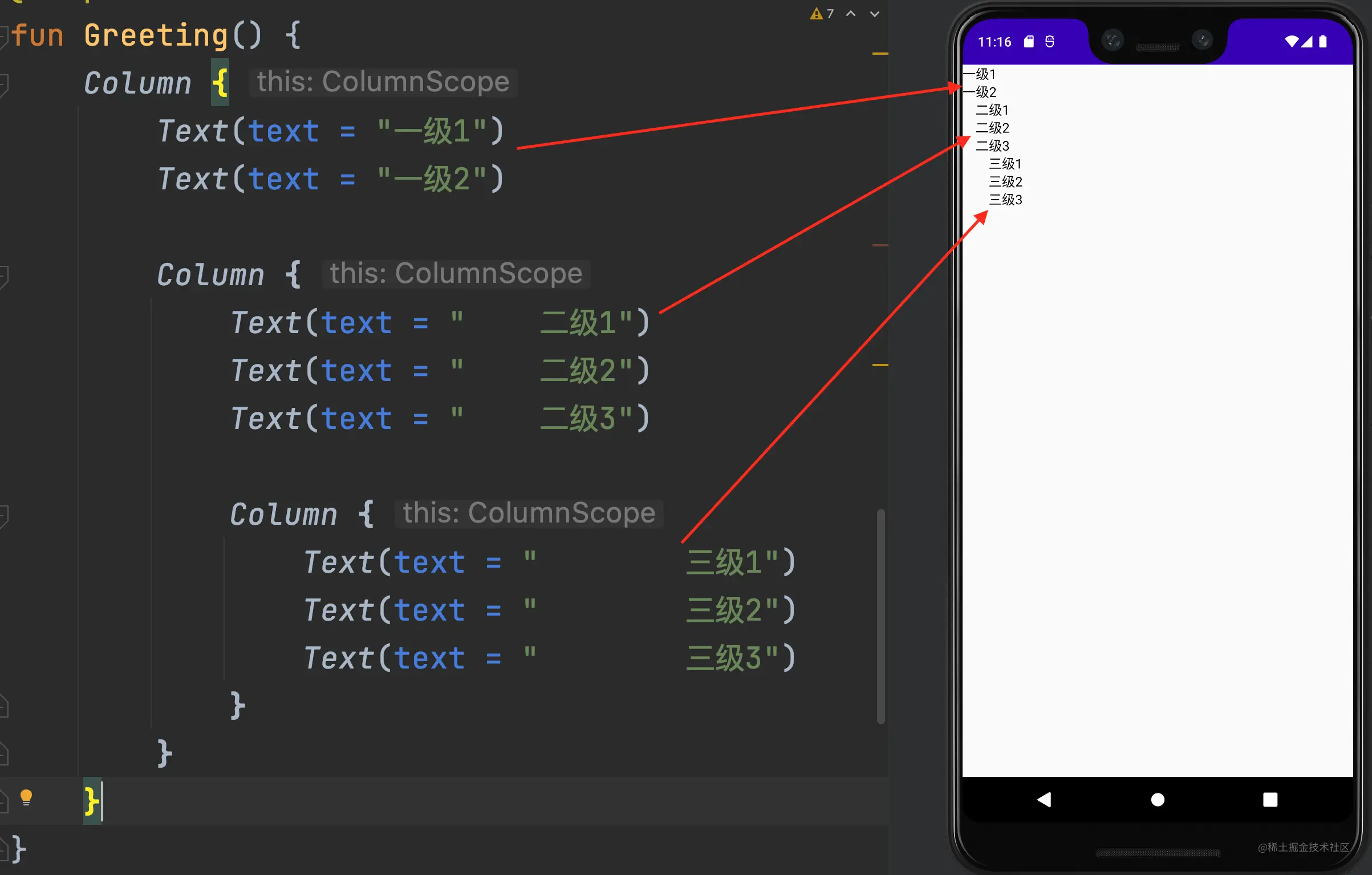Click the yellow lightbulb intention icon
The width and height of the screenshot is (1372, 875).
tap(26, 797)
